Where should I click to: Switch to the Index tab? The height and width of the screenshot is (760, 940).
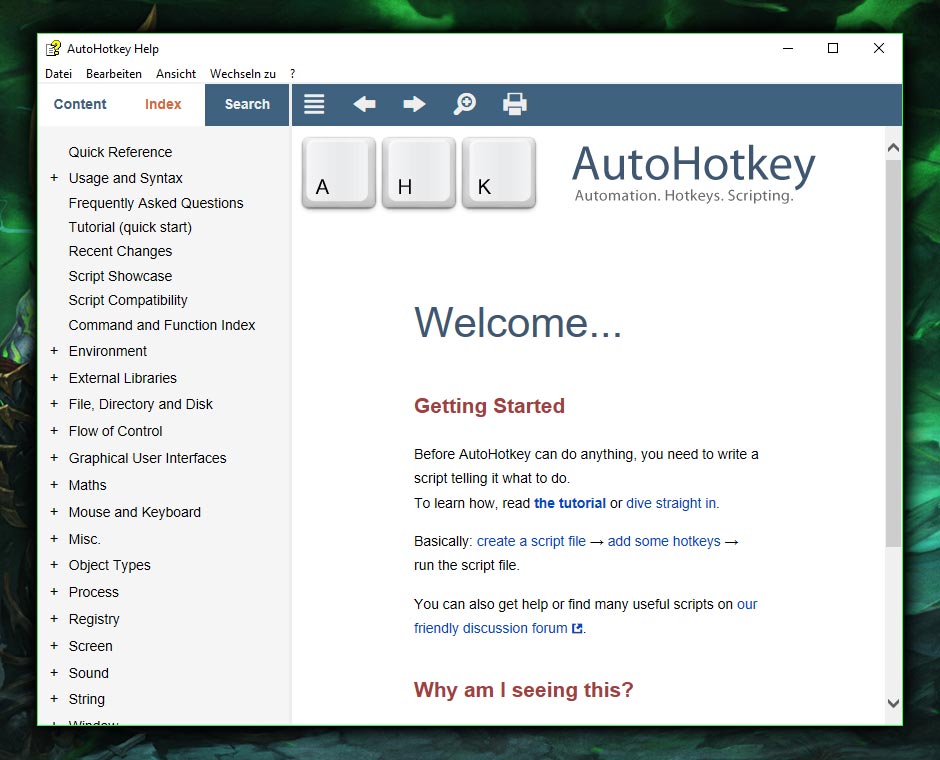coord(163,104)
